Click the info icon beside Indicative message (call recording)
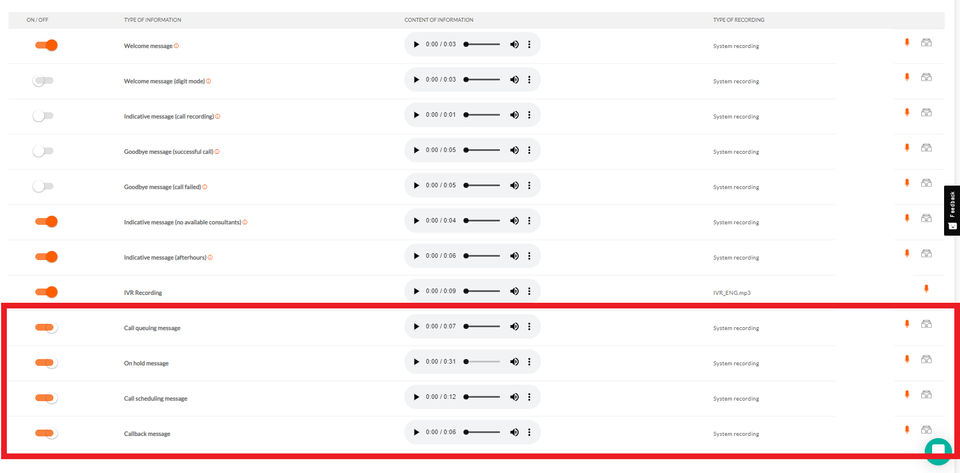The image size is (960, 473). point(218,116)
